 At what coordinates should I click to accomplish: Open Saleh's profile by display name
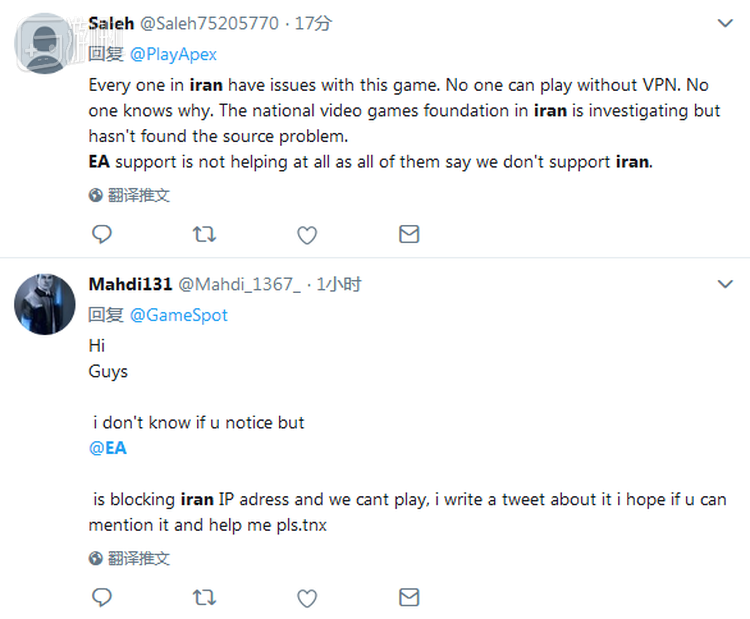pos(112,23)
